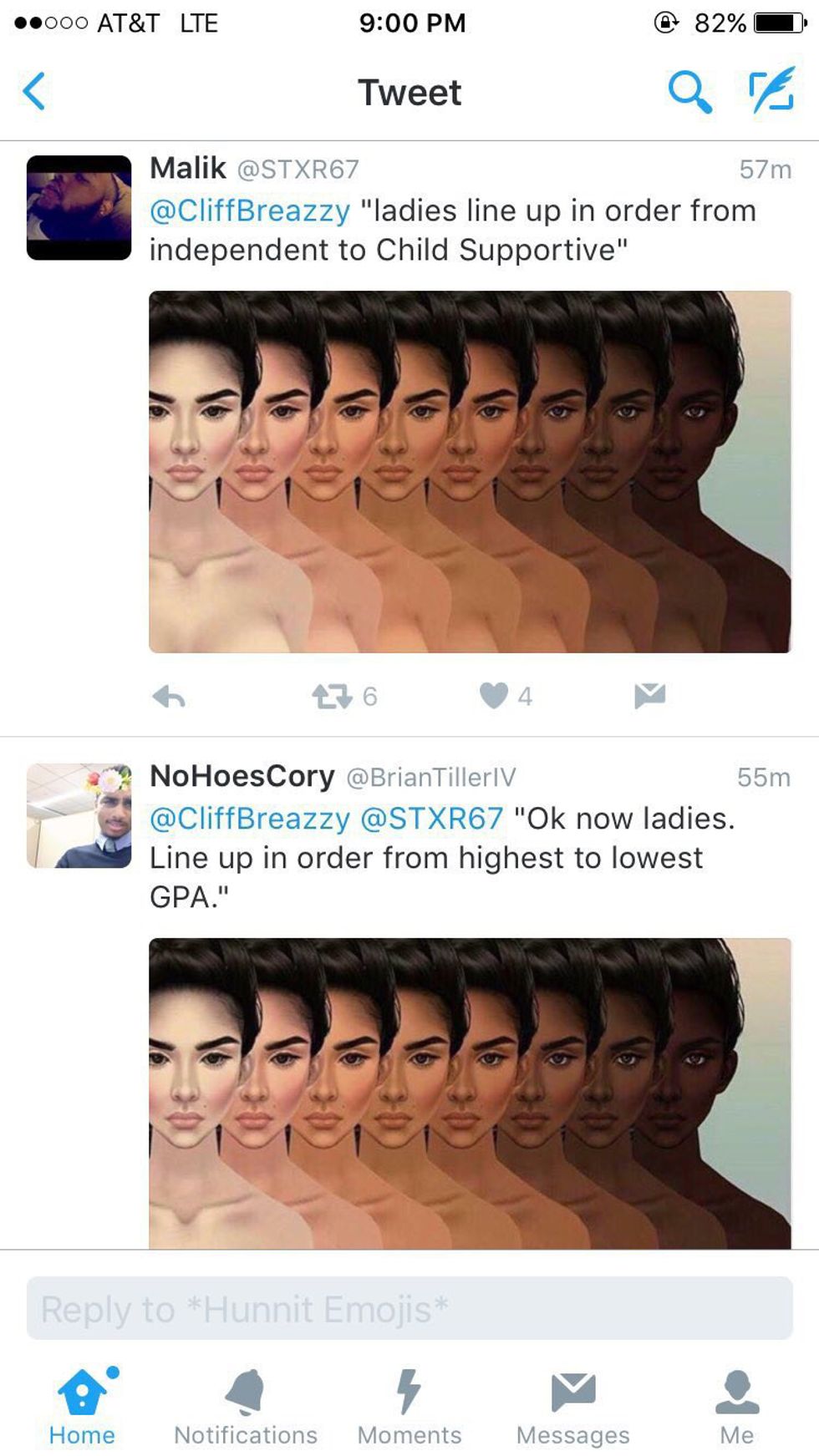Image resolution: width=819 pixels, height=1456 pixels.
Task: Go to the Me profile tab
Action: (x=737, y=1407)
